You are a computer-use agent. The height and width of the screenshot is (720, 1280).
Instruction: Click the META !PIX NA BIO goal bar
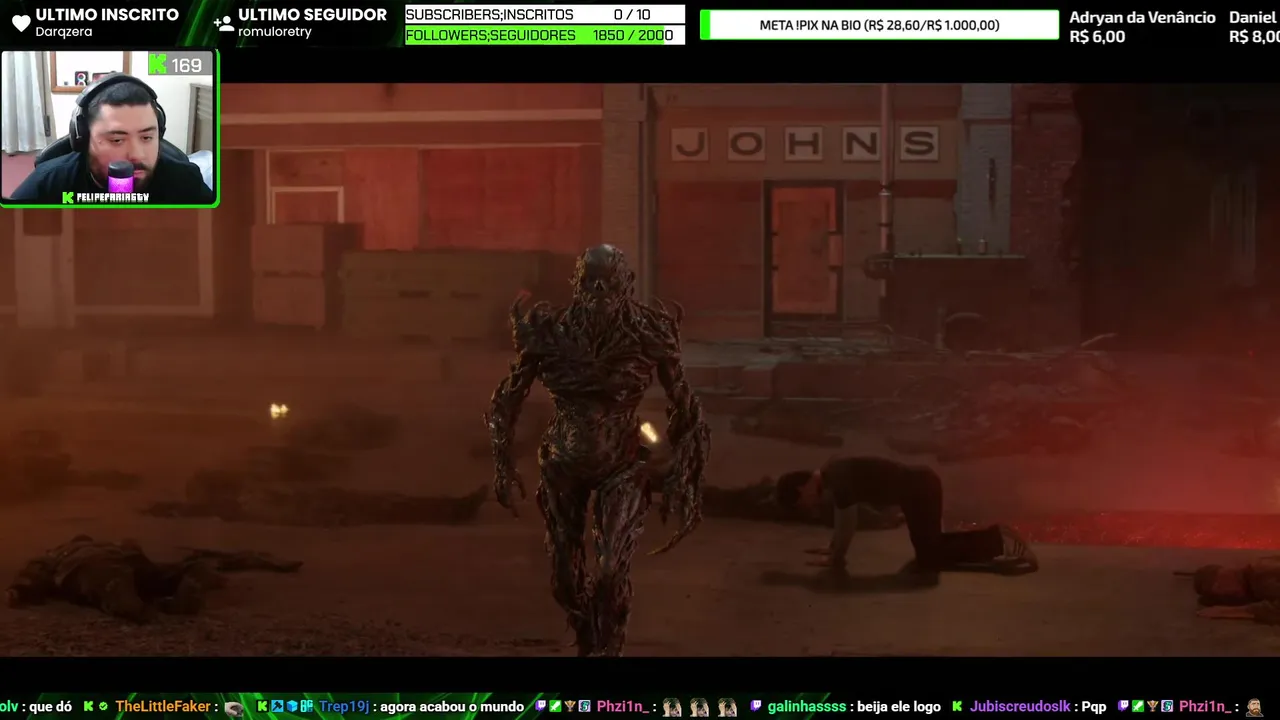pyautogui.click(x=879, y=25)
